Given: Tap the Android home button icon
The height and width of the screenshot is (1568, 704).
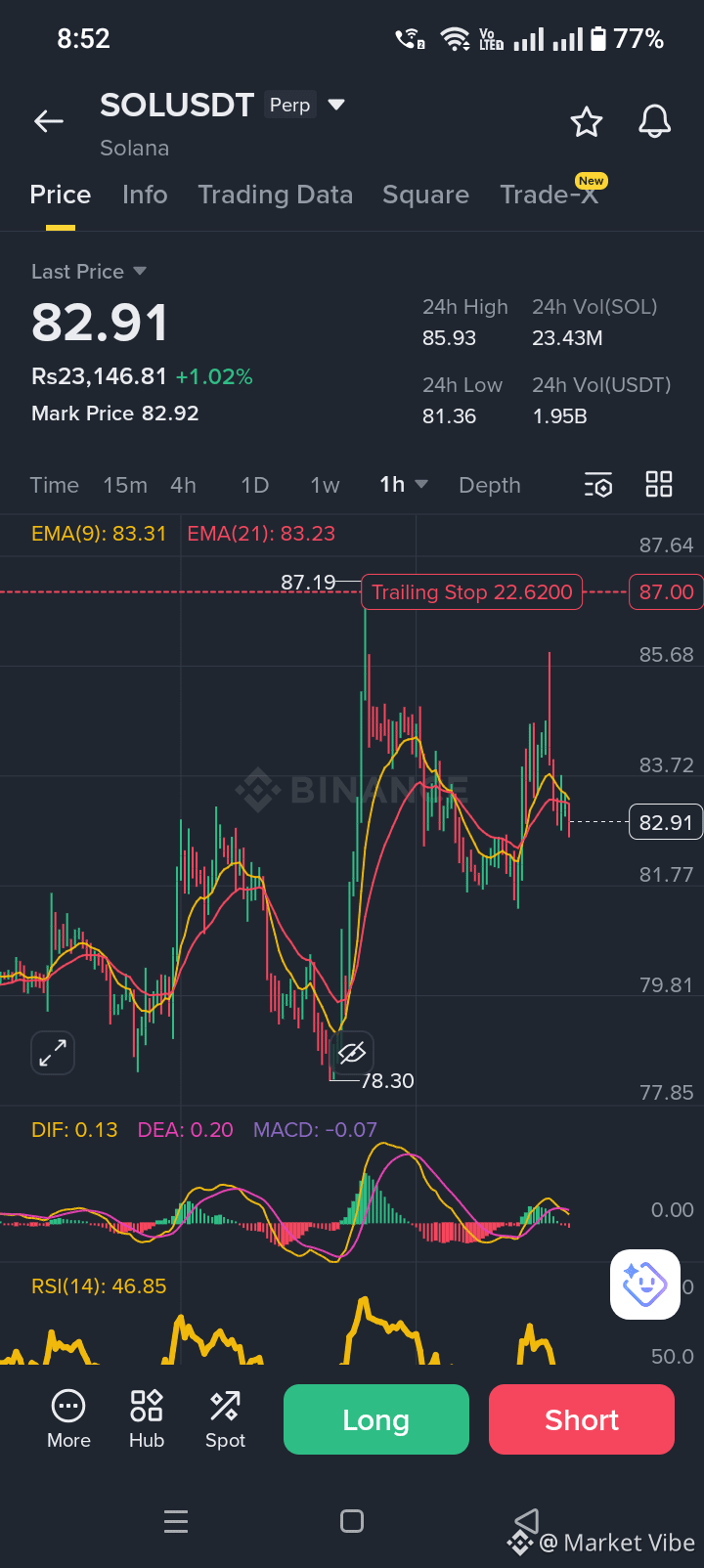Looking at the screenshot, I should (352, 1521).
